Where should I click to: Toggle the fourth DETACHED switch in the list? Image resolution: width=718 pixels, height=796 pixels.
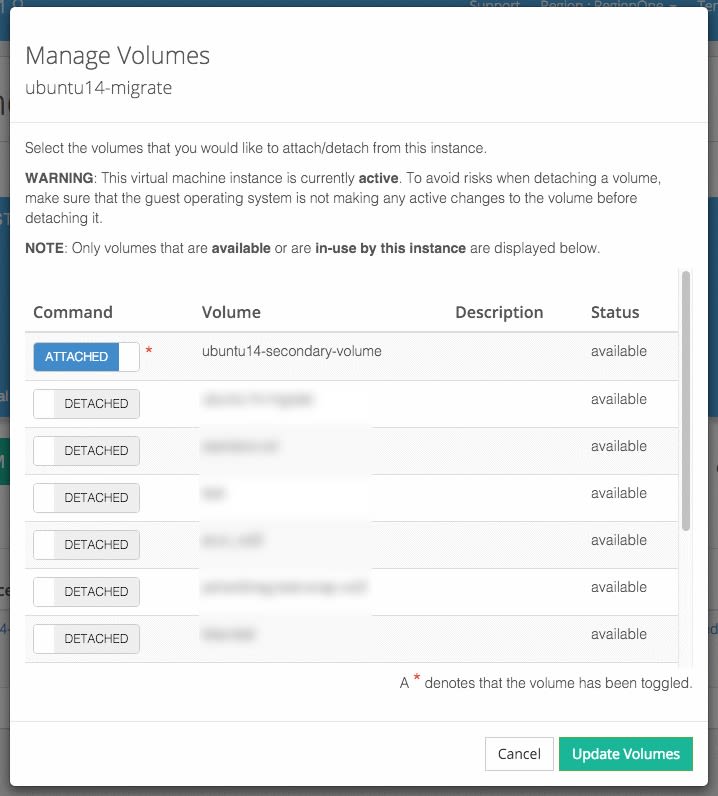[x=86, y=545]
